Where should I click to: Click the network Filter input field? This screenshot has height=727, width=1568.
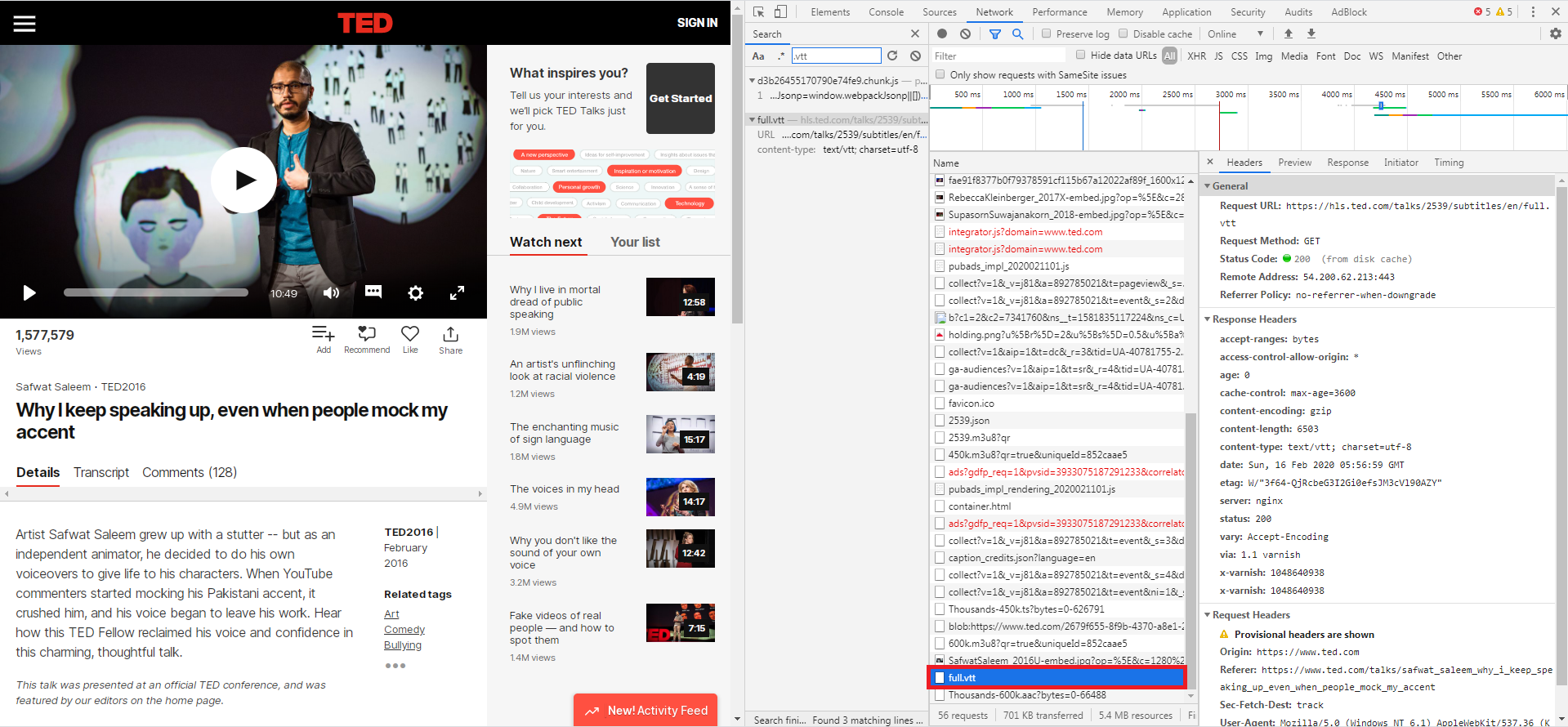[x=999, y=56]
